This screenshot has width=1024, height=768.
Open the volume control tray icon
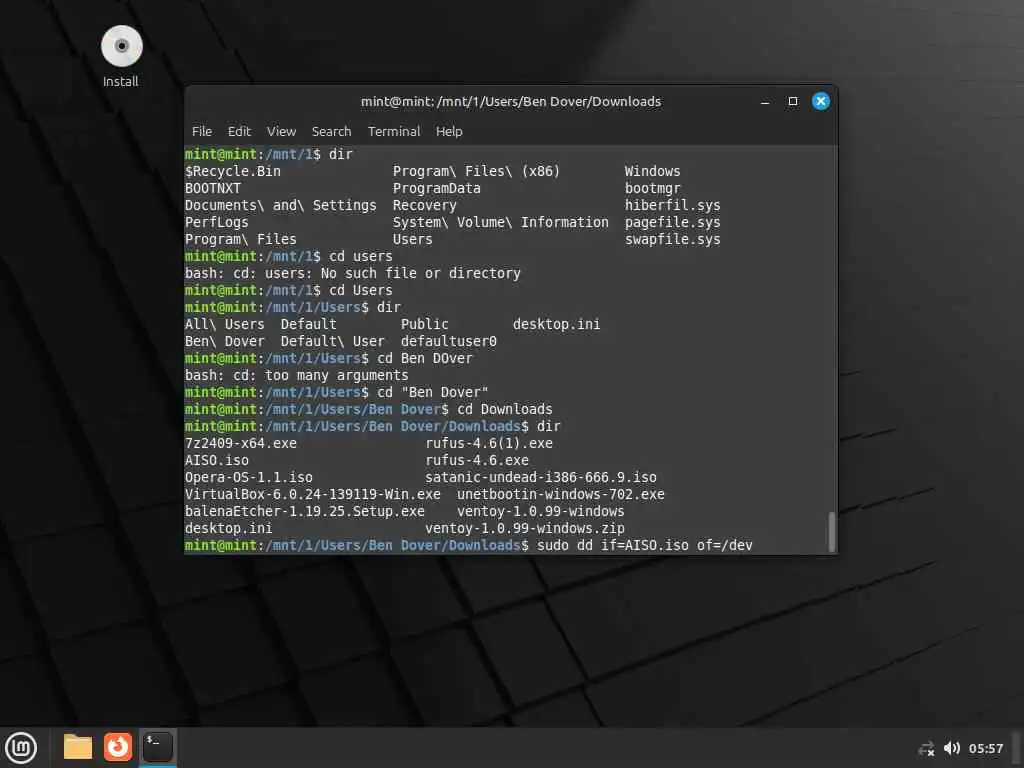coord(952,748)
